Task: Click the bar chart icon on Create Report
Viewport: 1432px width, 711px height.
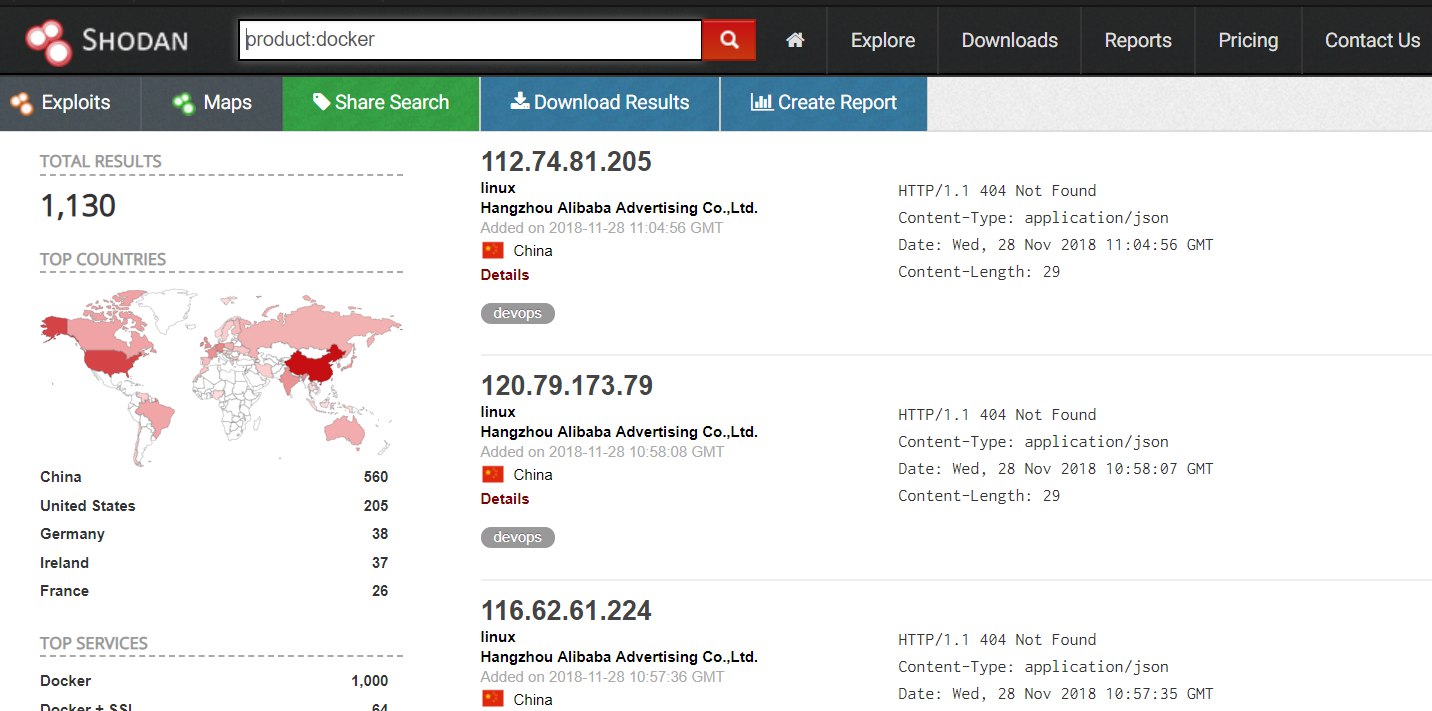Action: tap(761, 102)
